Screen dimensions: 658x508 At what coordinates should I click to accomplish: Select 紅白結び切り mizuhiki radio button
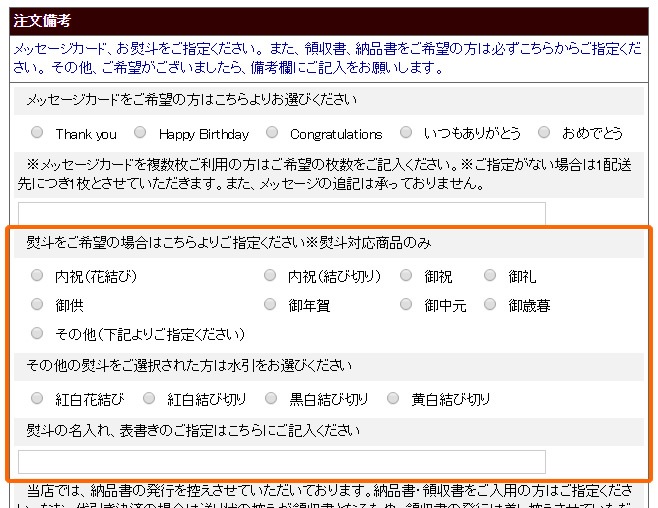[149, 398]
